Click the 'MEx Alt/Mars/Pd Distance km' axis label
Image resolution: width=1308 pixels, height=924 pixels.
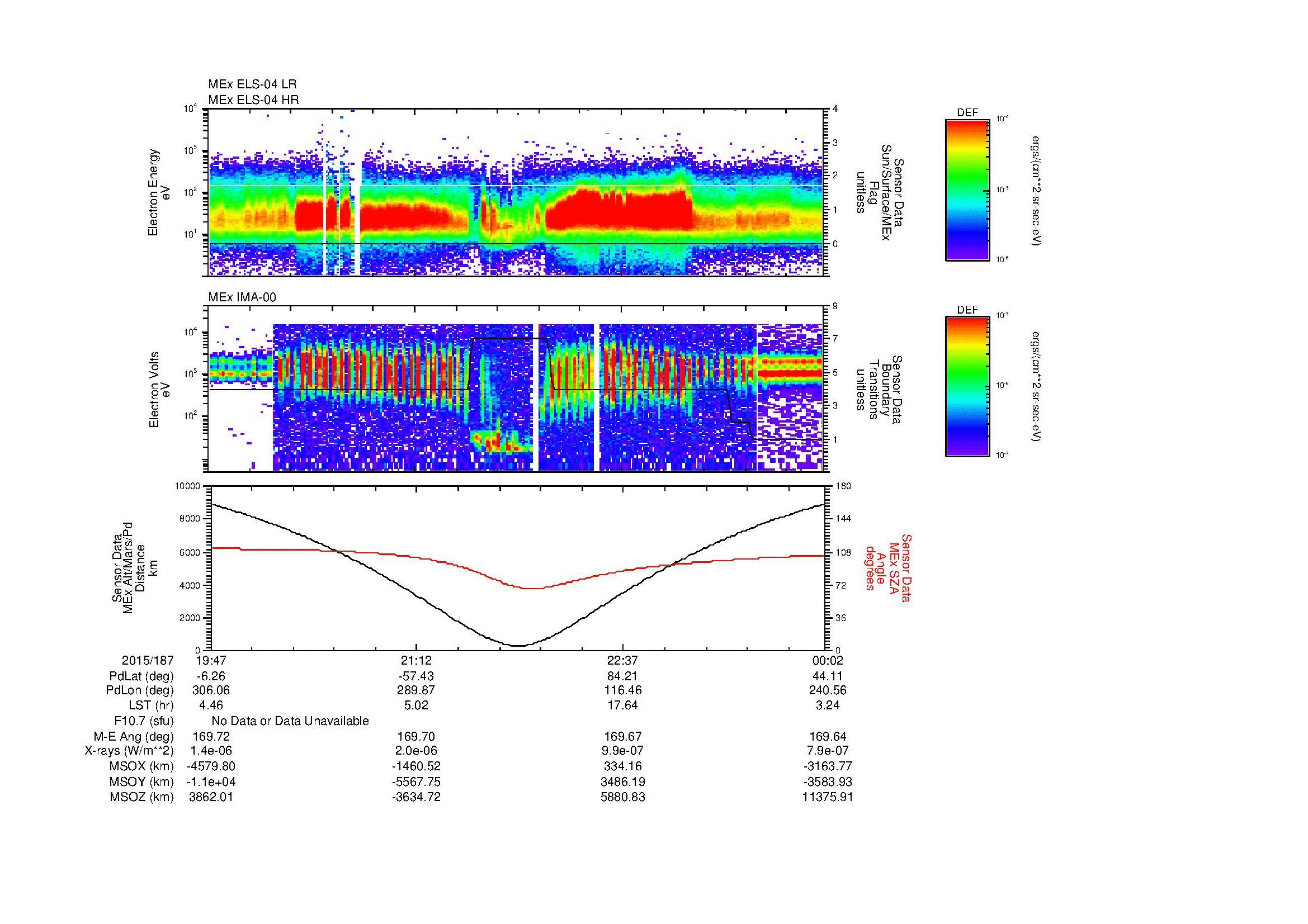pos(134,567)
